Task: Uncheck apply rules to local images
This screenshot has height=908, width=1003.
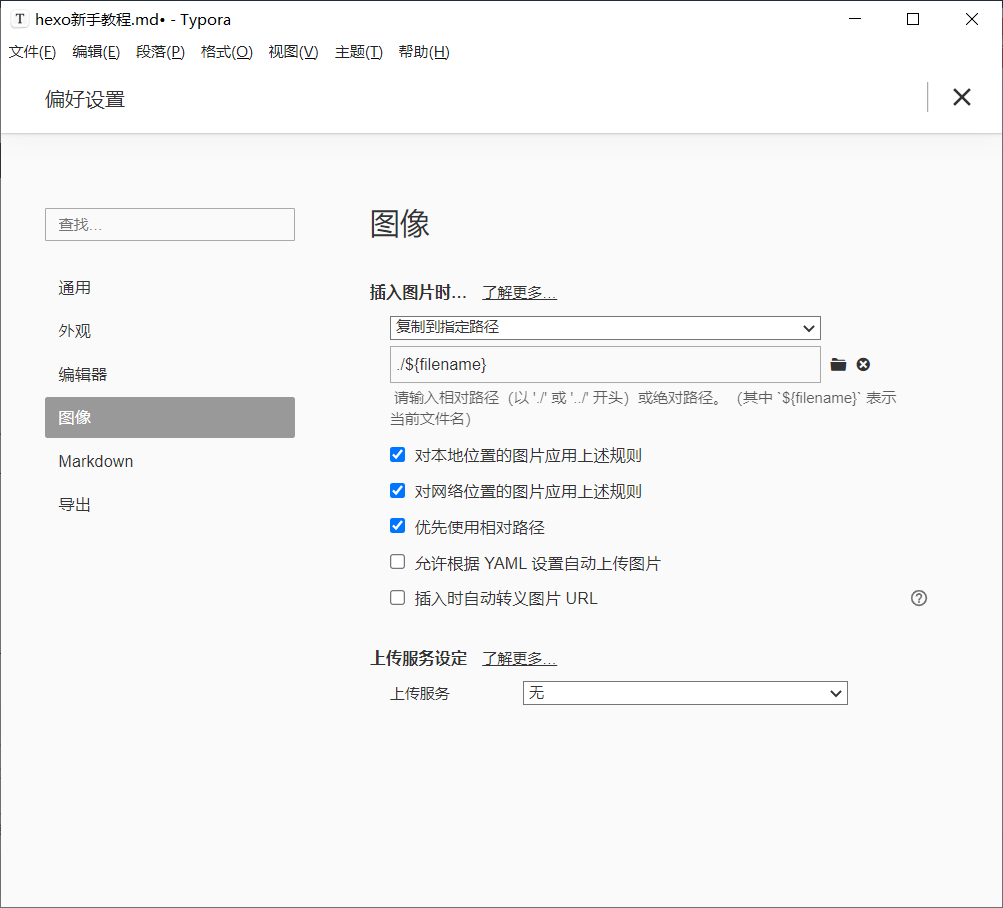Action: point(398,455)
